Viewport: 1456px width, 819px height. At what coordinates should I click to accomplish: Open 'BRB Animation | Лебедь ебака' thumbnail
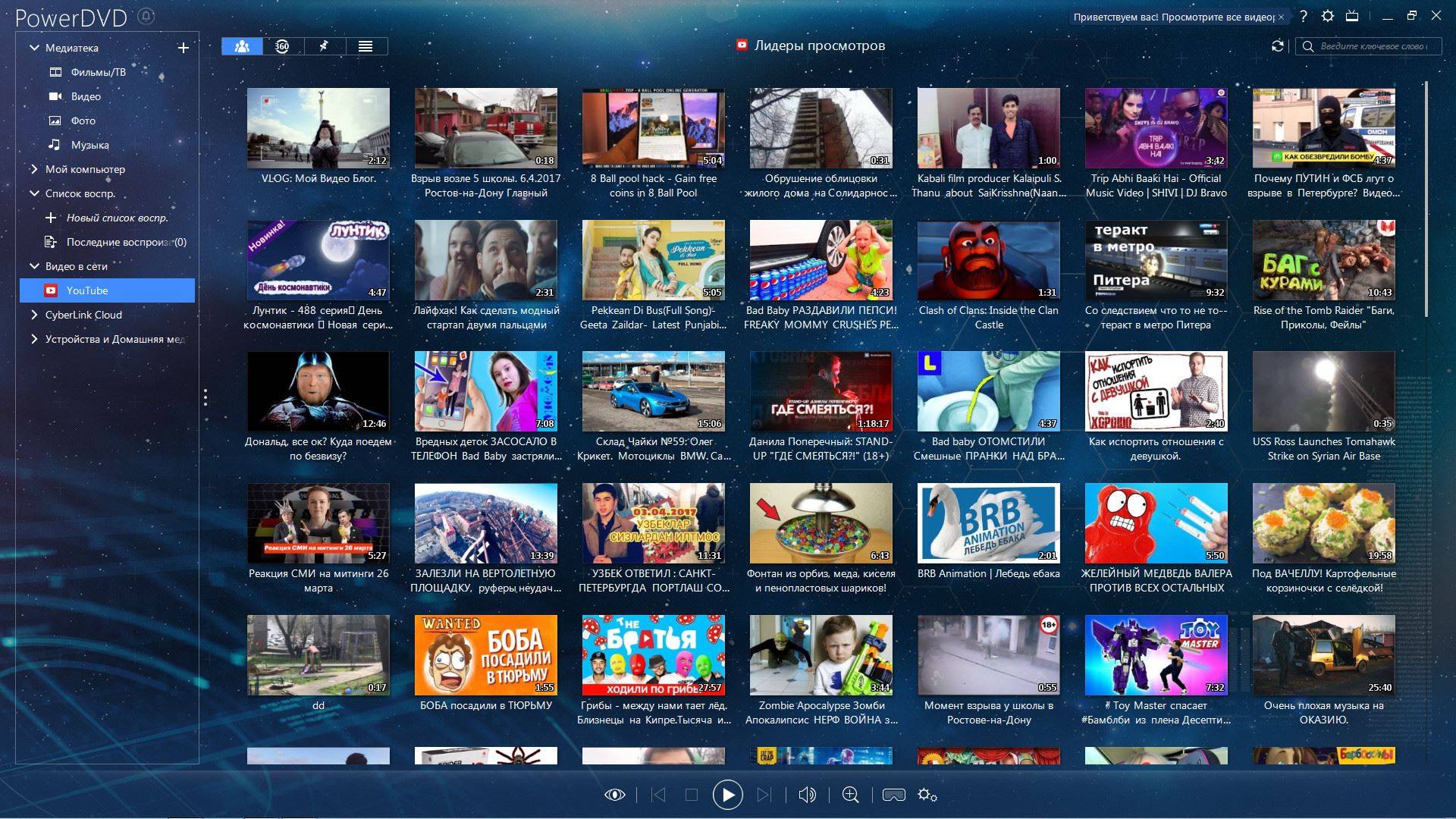989,523
